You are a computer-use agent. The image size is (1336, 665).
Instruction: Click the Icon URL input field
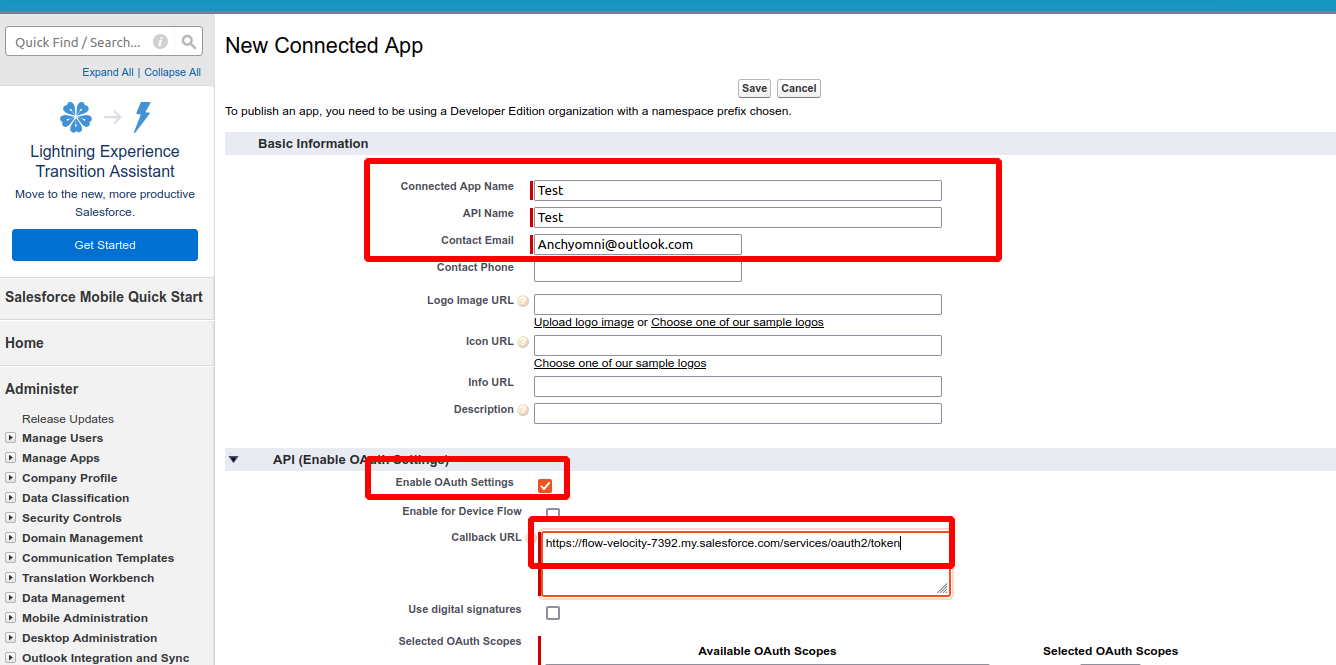738,345
